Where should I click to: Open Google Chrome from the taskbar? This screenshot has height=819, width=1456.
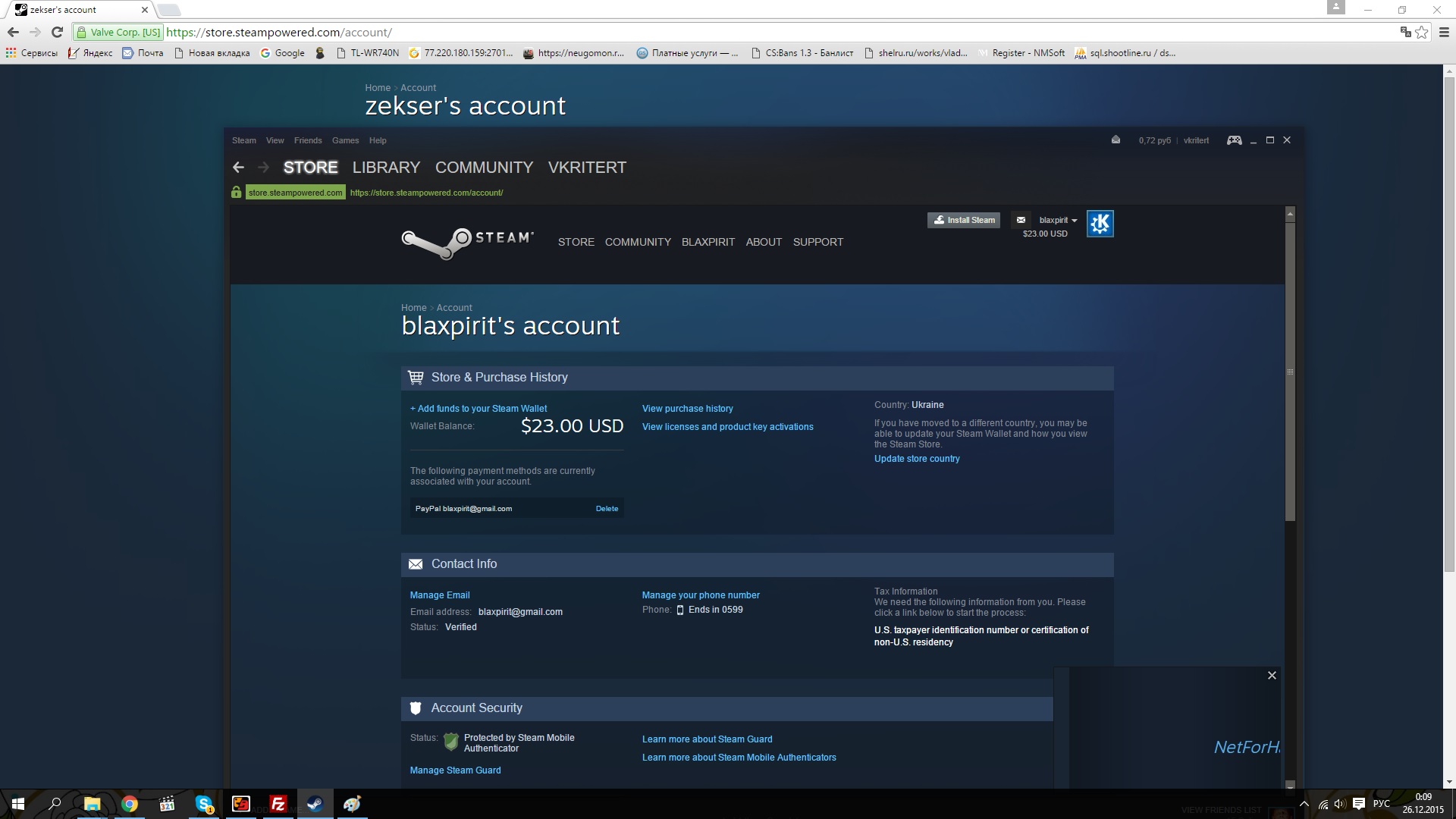(x=129, y=804)
